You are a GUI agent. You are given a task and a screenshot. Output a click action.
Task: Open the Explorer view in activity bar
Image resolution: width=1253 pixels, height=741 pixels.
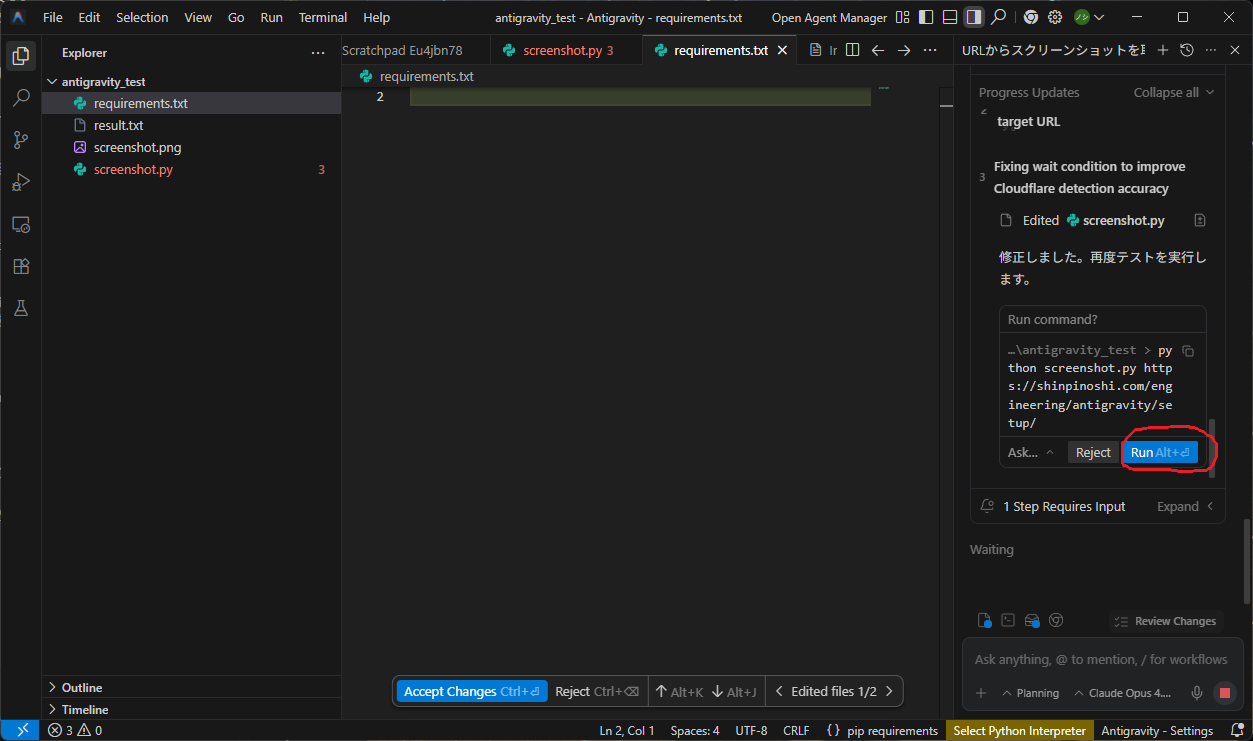pyautogui.click(x=20, y=56)
